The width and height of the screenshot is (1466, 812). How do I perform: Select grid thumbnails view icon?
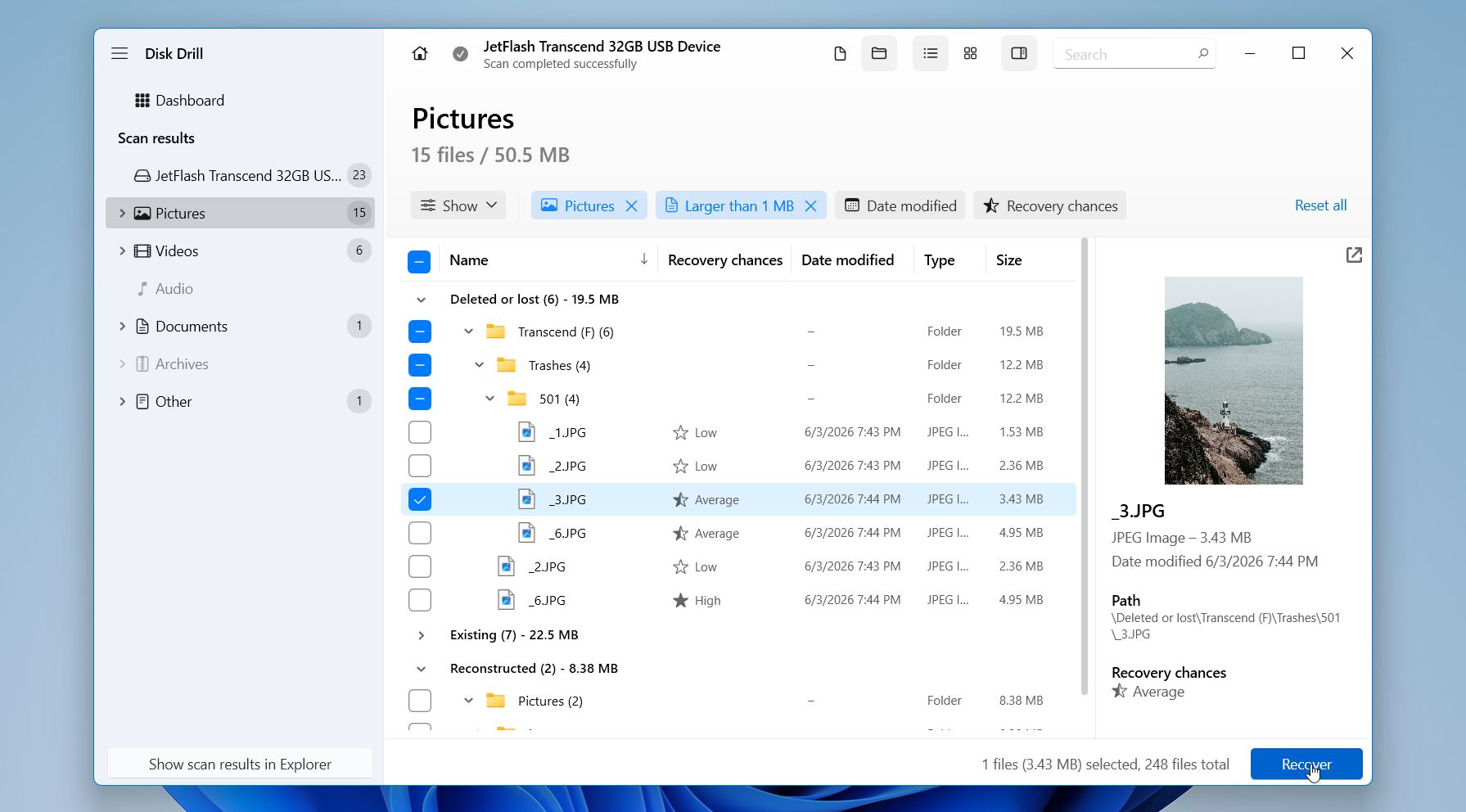click(971, 53)
